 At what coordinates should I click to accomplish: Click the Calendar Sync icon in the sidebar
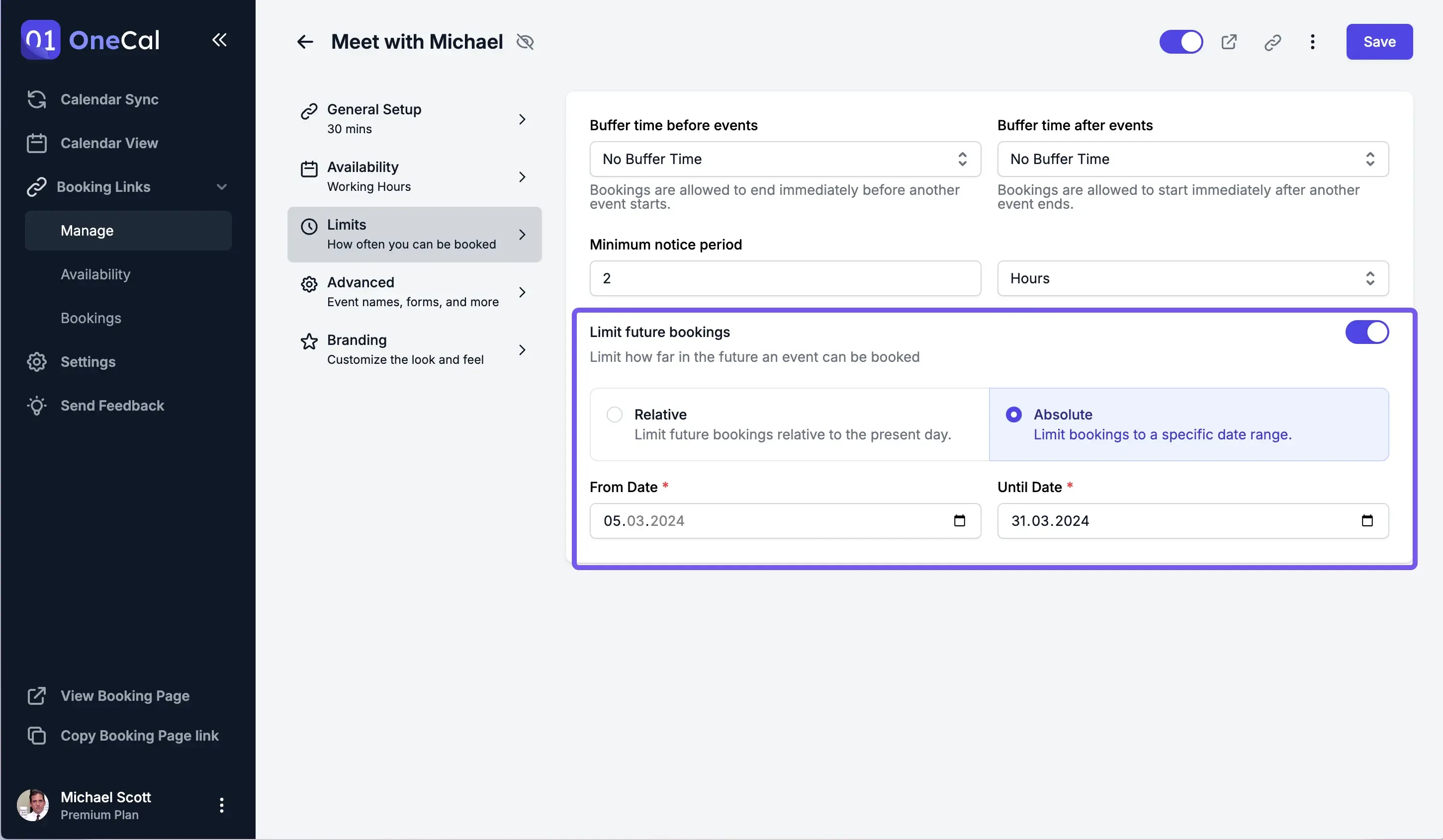click(x=36, y=99)
